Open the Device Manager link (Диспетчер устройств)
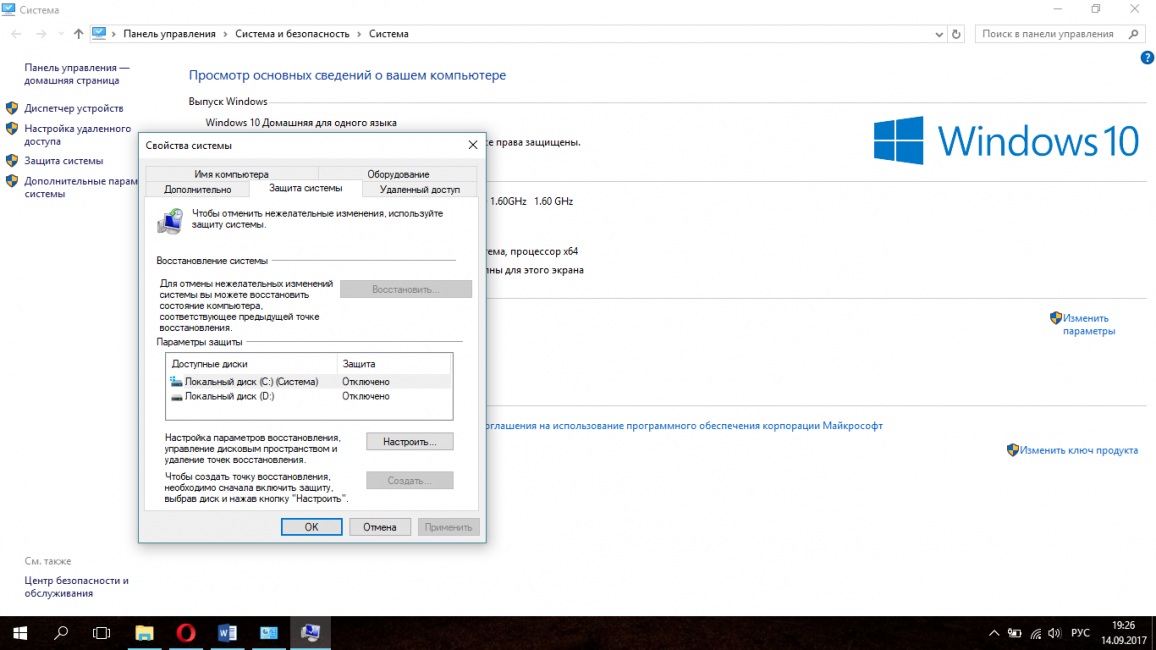The height and width of the screenshot is (650, 1156). pos(74,108)
